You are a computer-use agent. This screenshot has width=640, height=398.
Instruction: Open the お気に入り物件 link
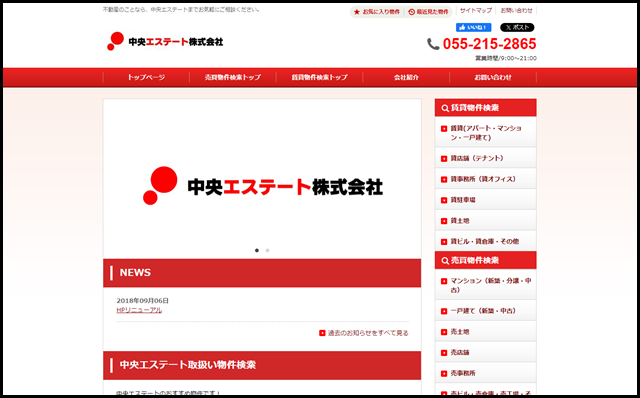(381, 12)
